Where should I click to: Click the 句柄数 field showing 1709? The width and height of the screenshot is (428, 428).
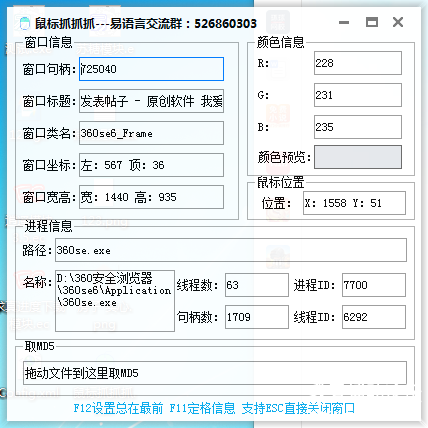(257, 317)
